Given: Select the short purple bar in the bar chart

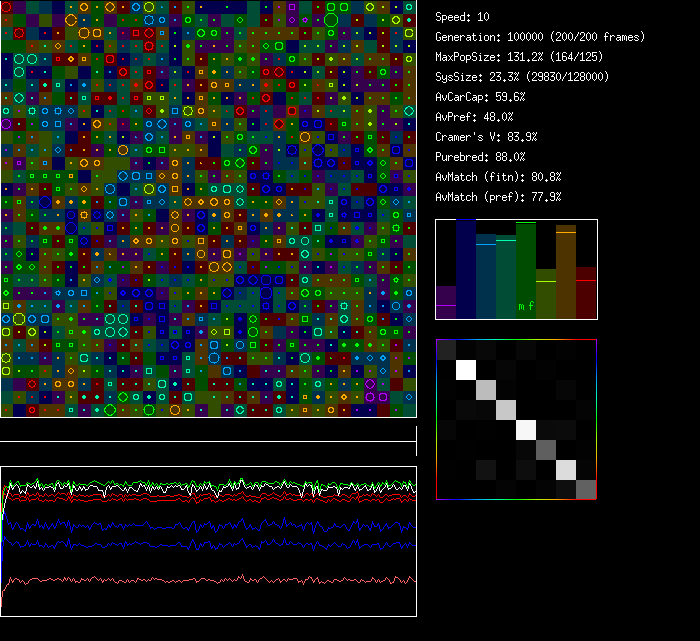Looking at the screenshot, I should pyautogui.click(x=446, y=302).
